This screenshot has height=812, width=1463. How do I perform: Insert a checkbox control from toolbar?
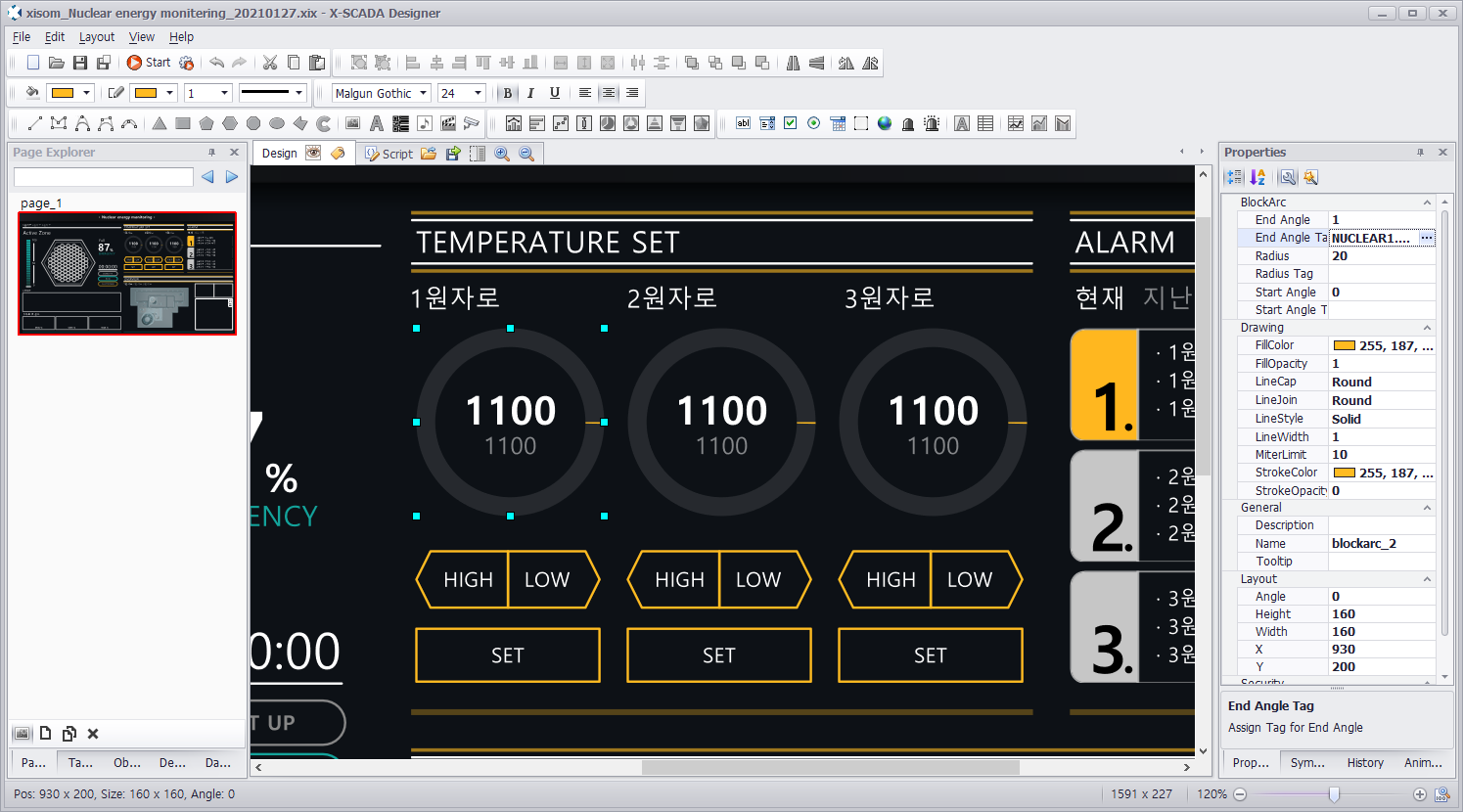click(791, 123)
